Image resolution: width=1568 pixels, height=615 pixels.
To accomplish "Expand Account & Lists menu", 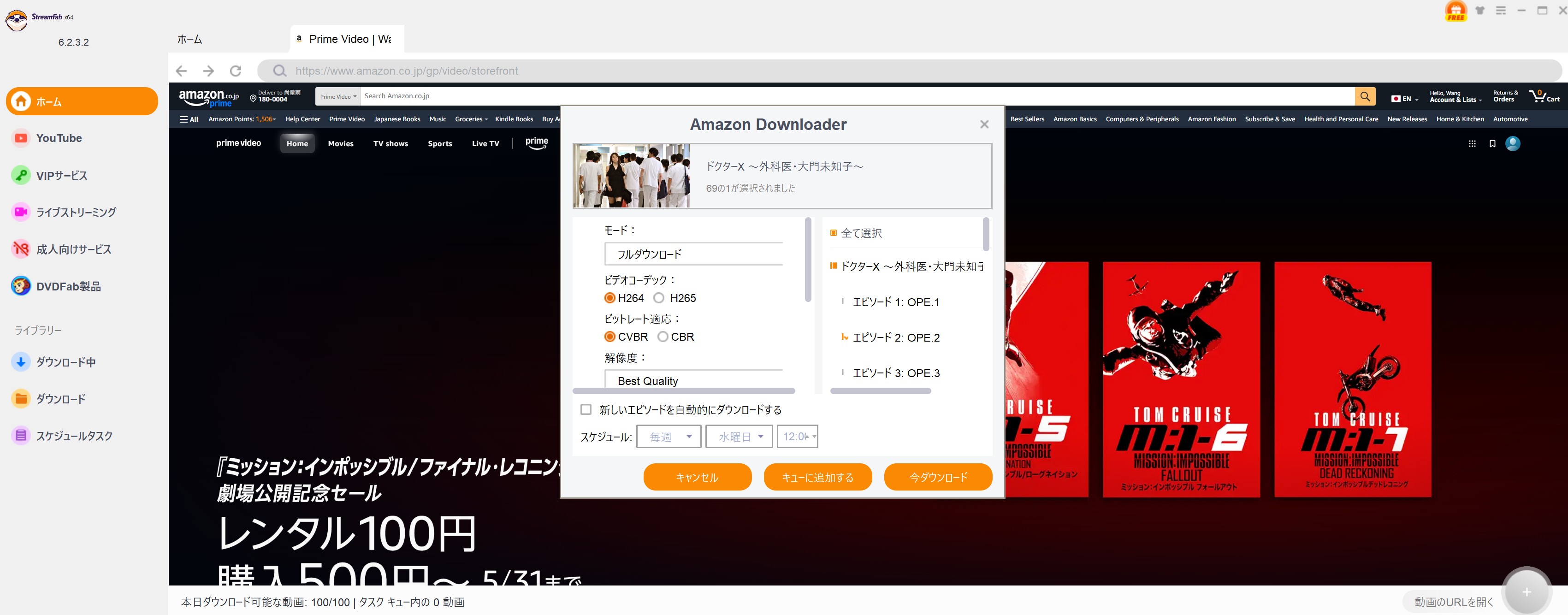I will [x=1456, y=97].
